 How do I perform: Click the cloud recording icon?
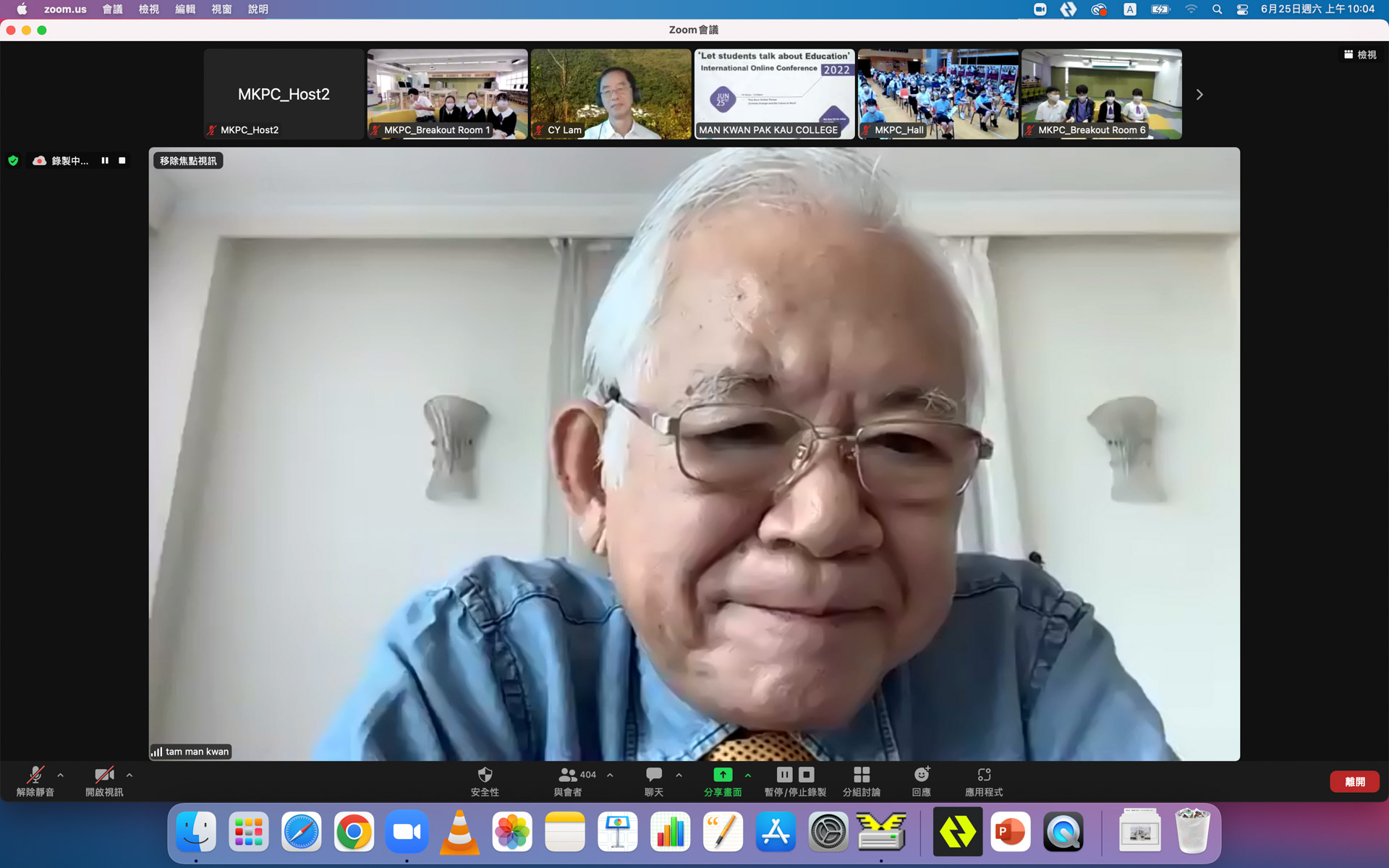pos(40,161)
